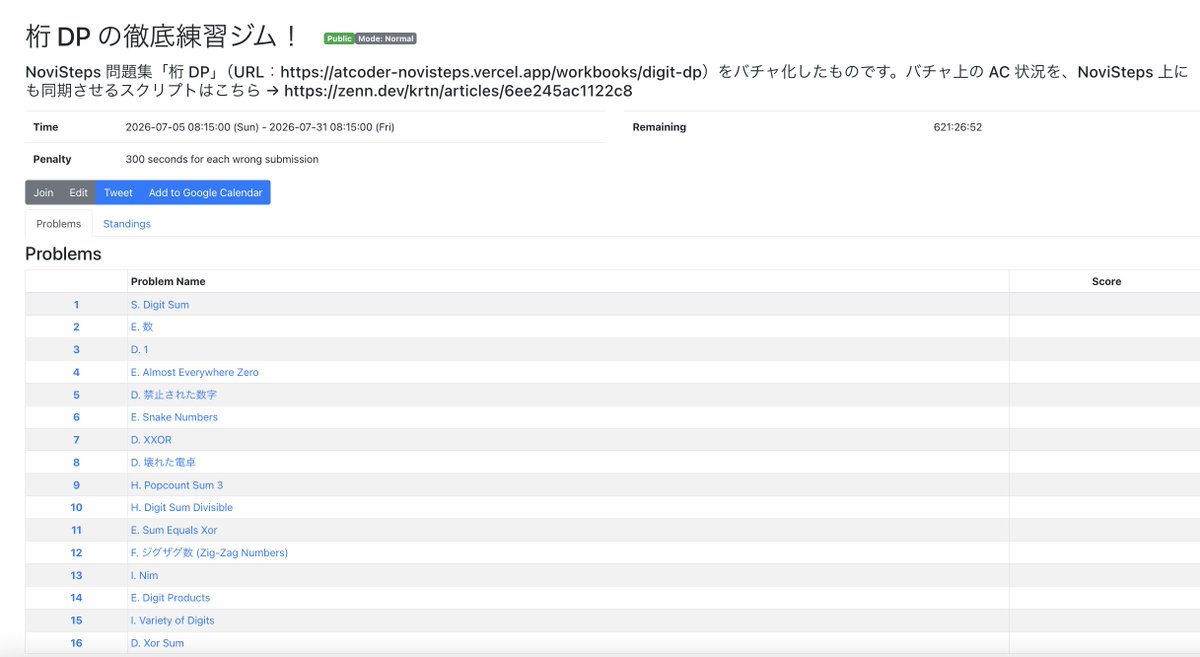
Task: Open problem E. Digit Products
Action: [171, 597]
